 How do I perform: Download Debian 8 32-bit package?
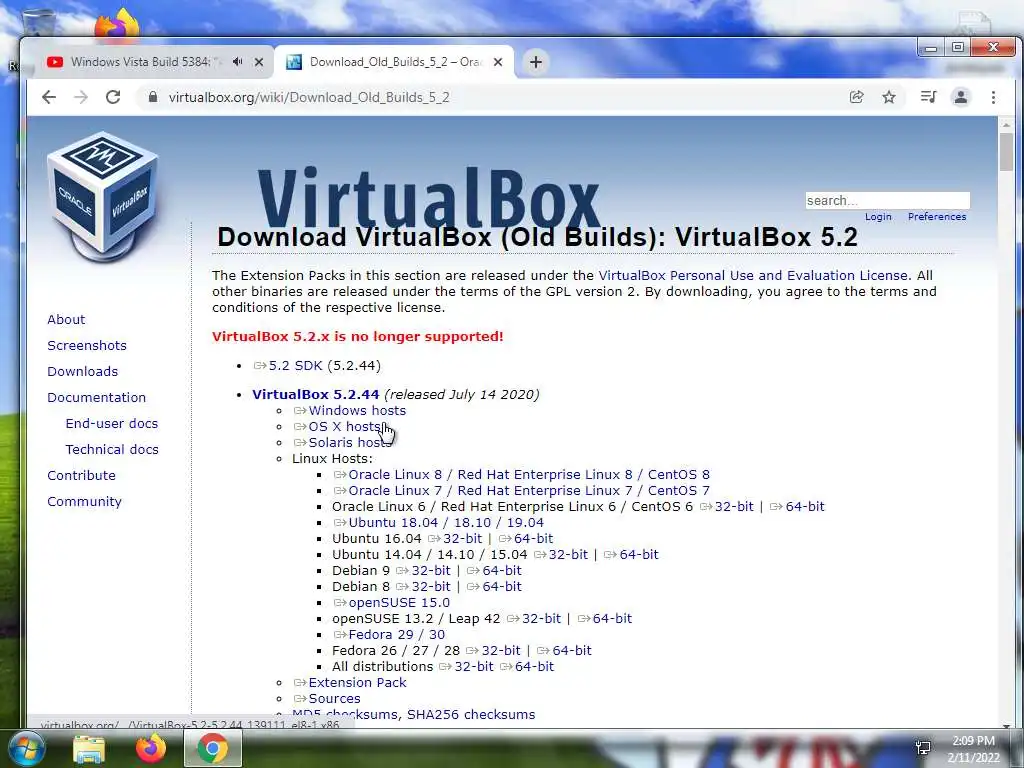pos(431,586)
